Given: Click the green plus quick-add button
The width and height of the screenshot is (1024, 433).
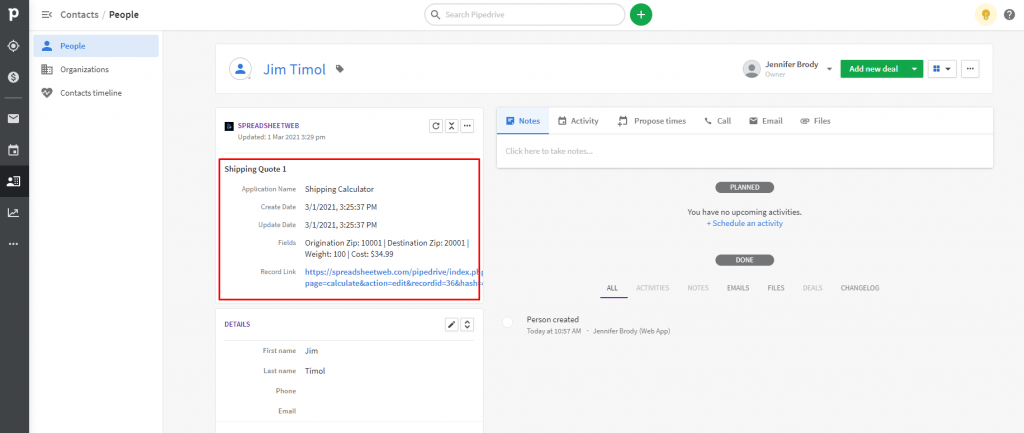Looking at the screenshot, I should (641, 14).
